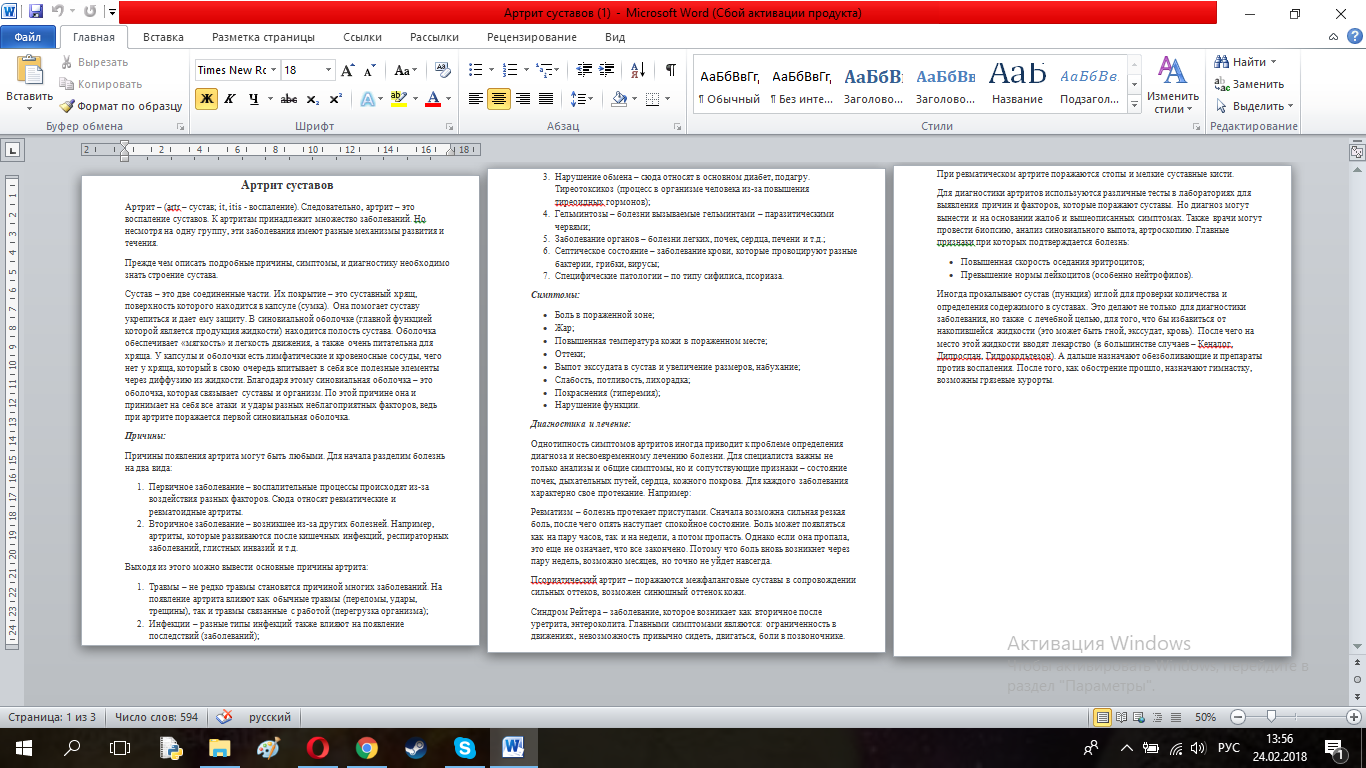This screenshot has width=1366, height=768.
Task: Align text to the left
Action: [476, 99]
